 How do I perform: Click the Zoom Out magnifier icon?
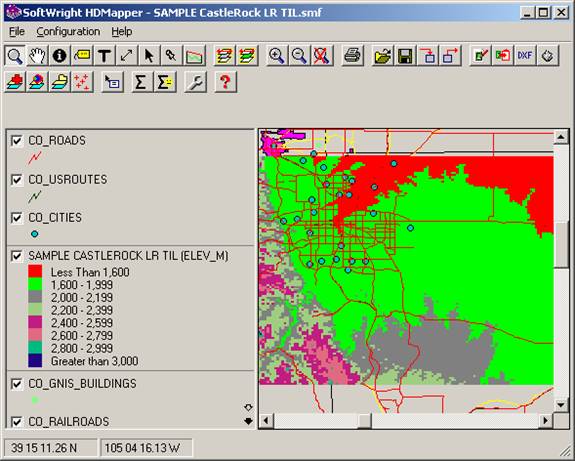[x=299, y=56]
